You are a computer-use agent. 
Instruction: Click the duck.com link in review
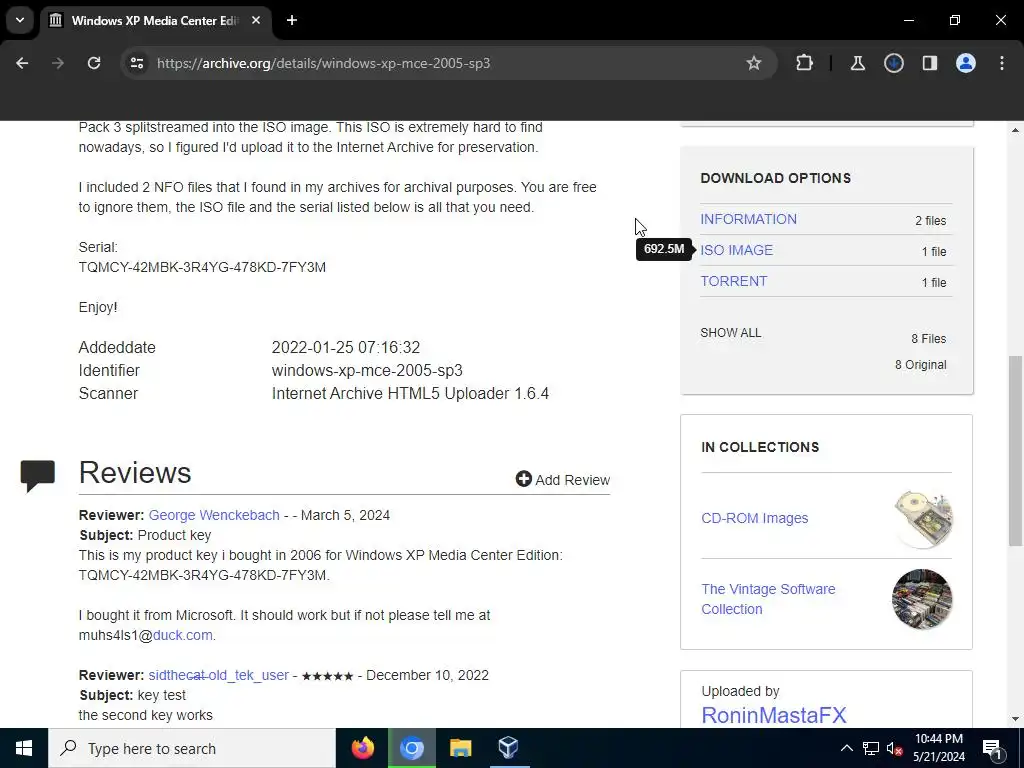(182, 635)
